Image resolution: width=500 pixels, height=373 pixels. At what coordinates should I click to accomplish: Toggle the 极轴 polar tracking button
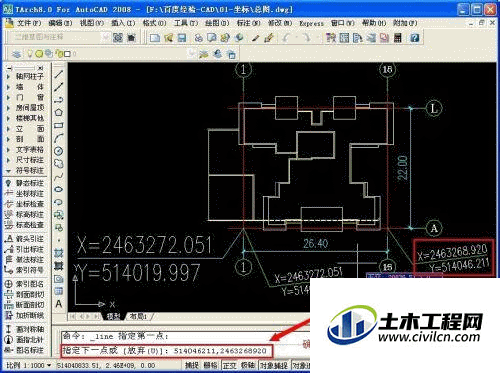click(248, 365)
